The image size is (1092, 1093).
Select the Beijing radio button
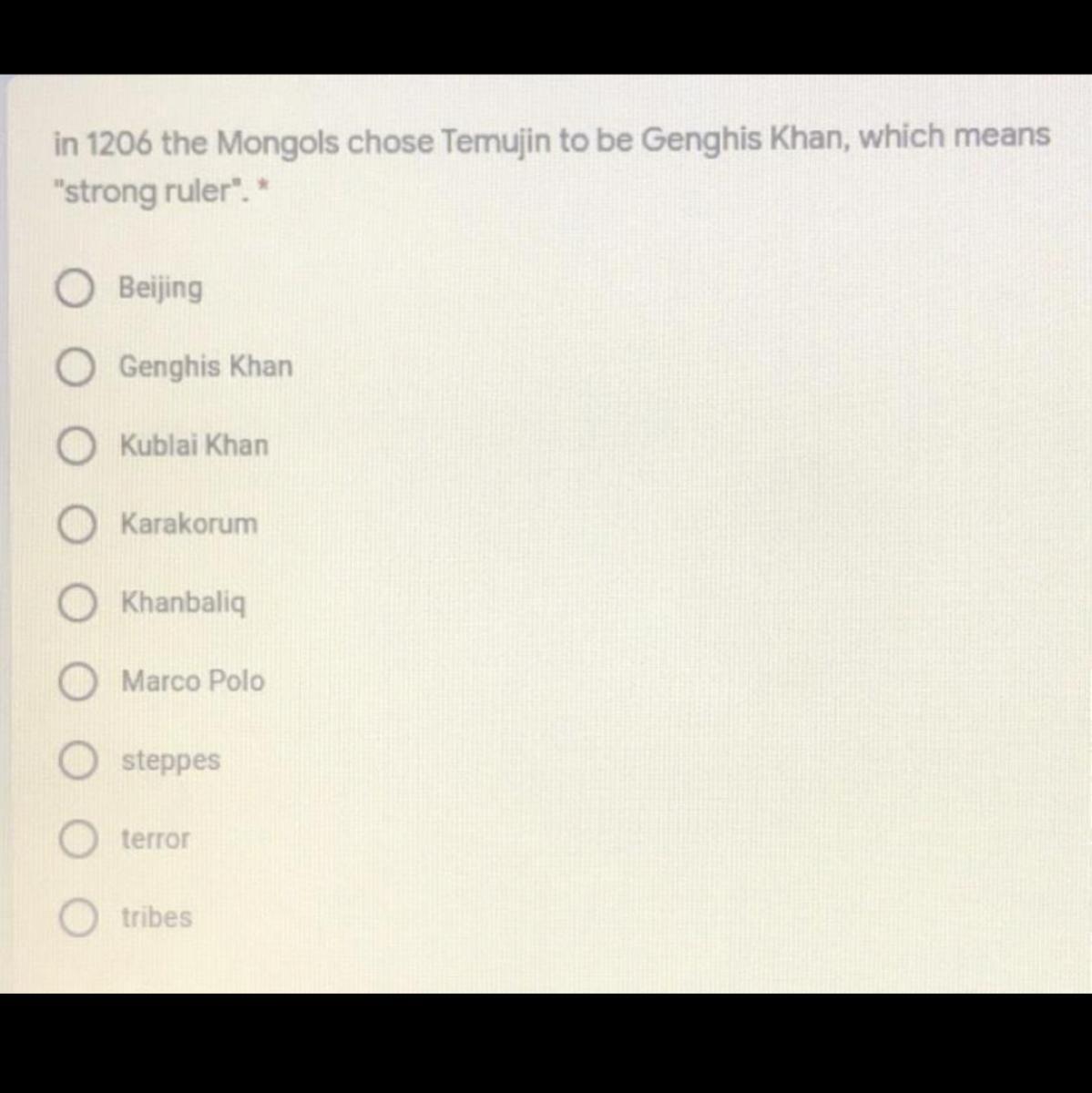click(x=75, y=290)
